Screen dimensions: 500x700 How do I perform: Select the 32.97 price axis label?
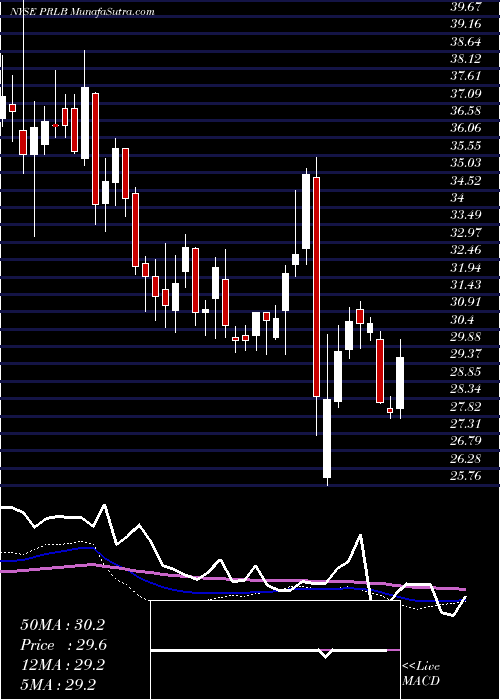point(466,232)
